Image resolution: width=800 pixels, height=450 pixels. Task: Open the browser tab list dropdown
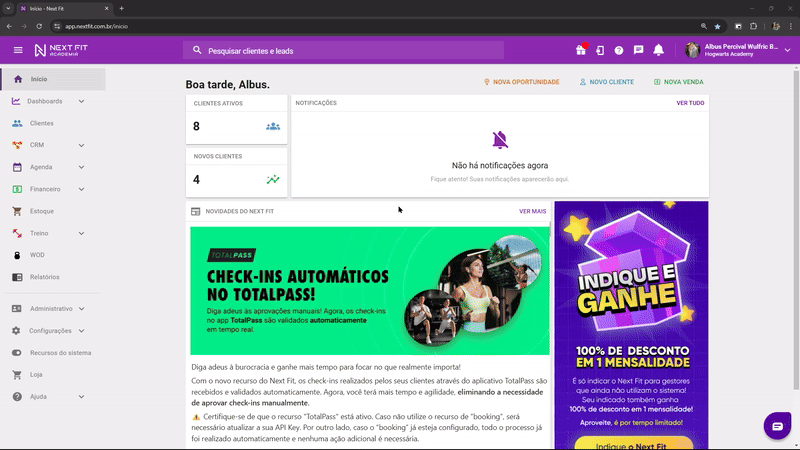8,9
